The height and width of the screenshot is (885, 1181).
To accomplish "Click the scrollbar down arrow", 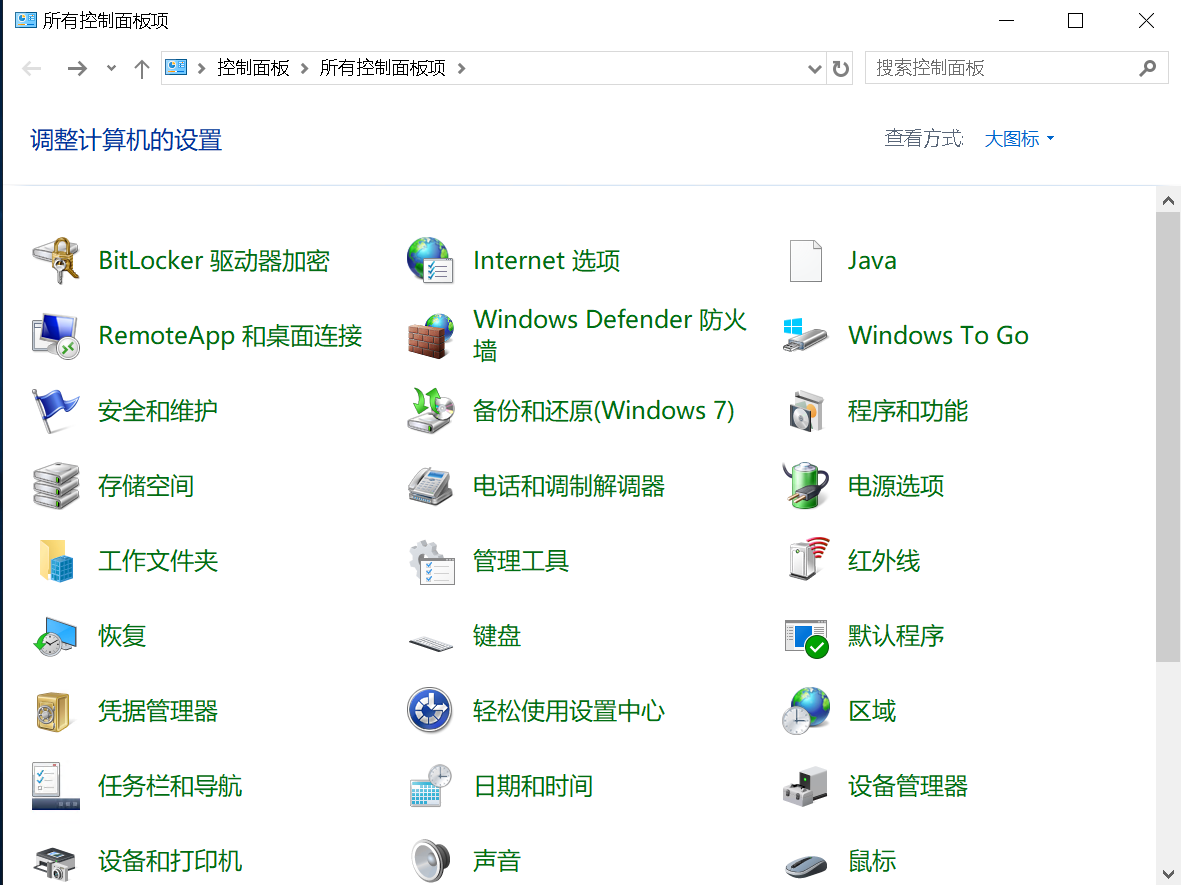I will [1168, 873].
